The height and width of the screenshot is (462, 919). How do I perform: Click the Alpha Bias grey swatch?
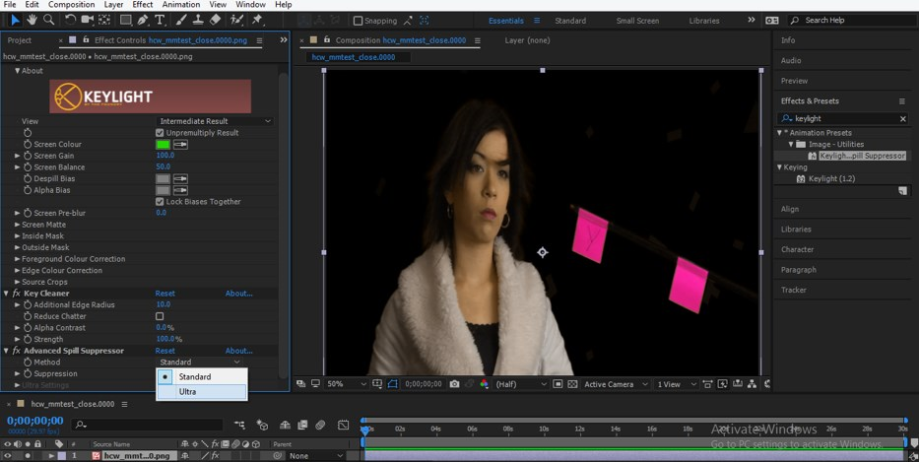tap(163, 191)
